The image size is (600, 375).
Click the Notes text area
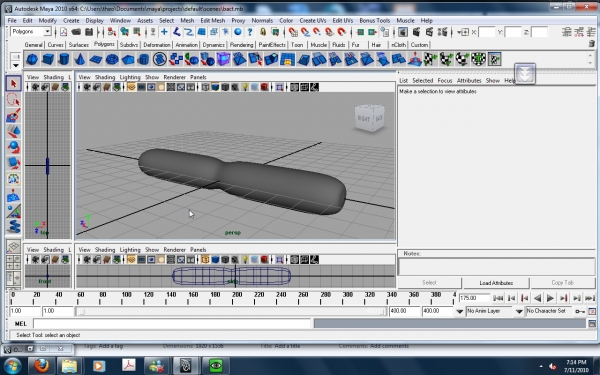tap(497, 266)
